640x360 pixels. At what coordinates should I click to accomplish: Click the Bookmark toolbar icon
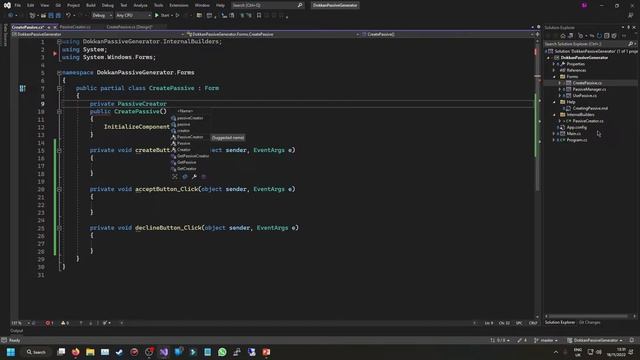(x=259, y=16)
